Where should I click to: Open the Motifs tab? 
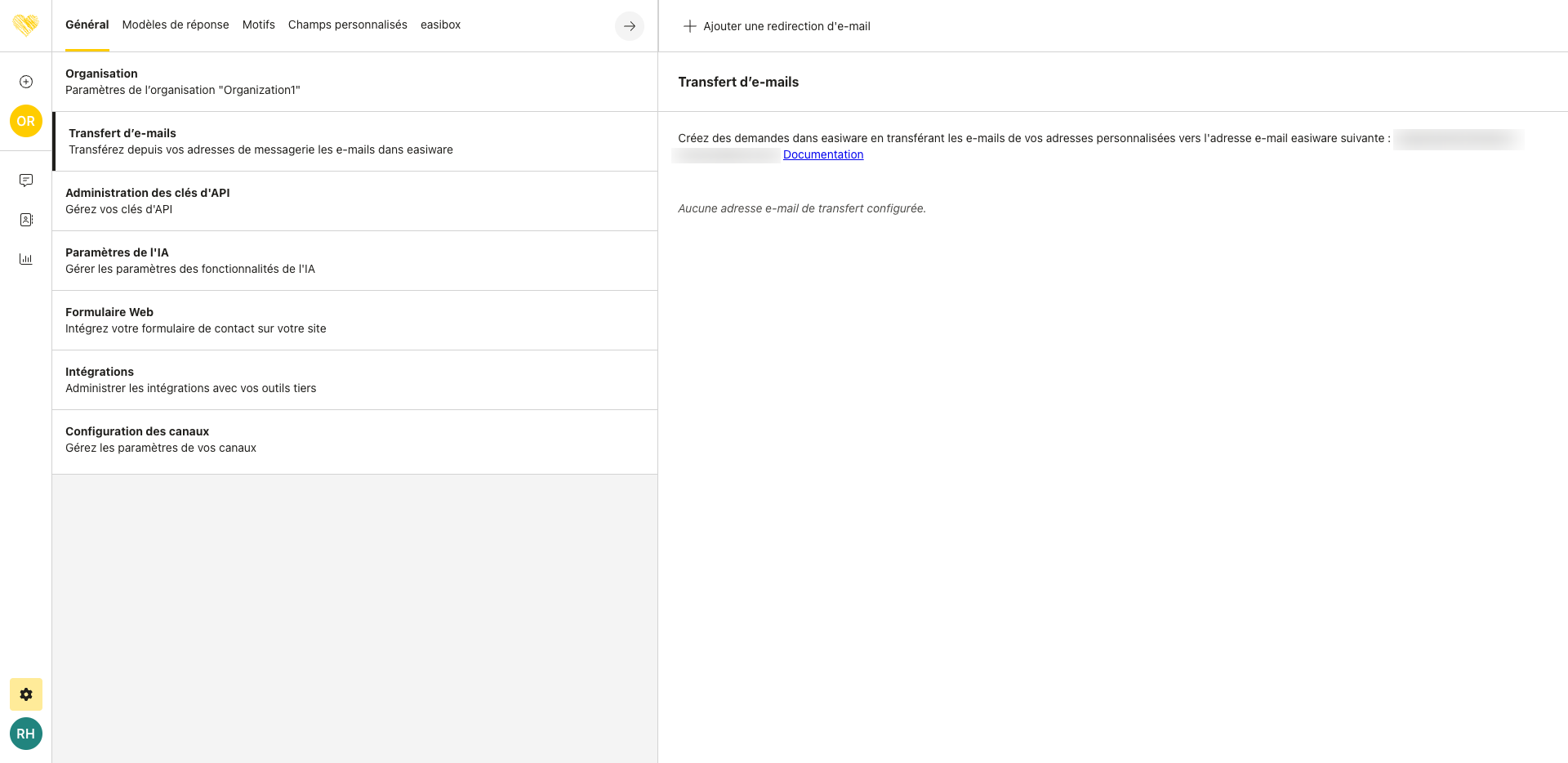click(258, 25)
